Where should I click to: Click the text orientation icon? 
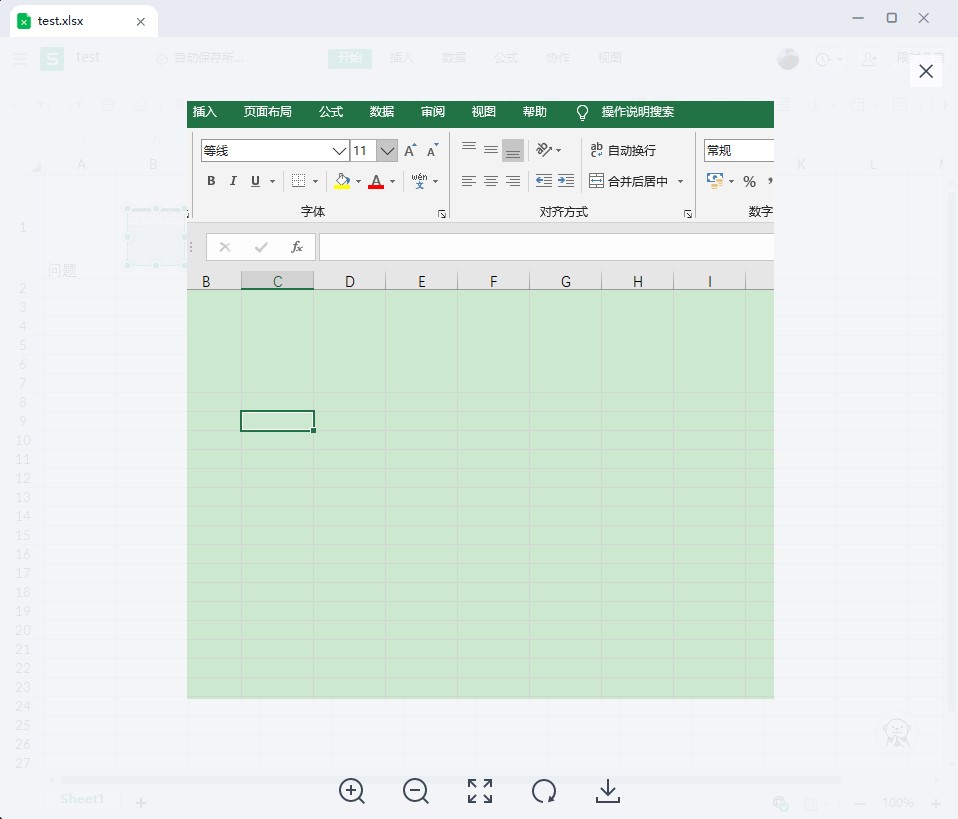tap(543, 150)
